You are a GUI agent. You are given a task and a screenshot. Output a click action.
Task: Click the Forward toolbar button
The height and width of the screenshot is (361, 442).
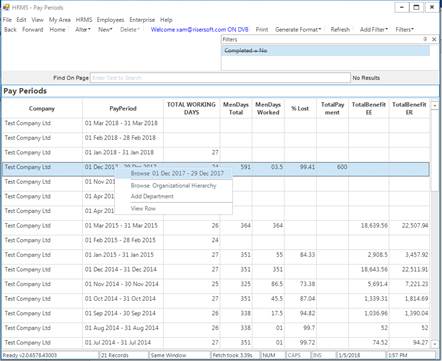33,29
